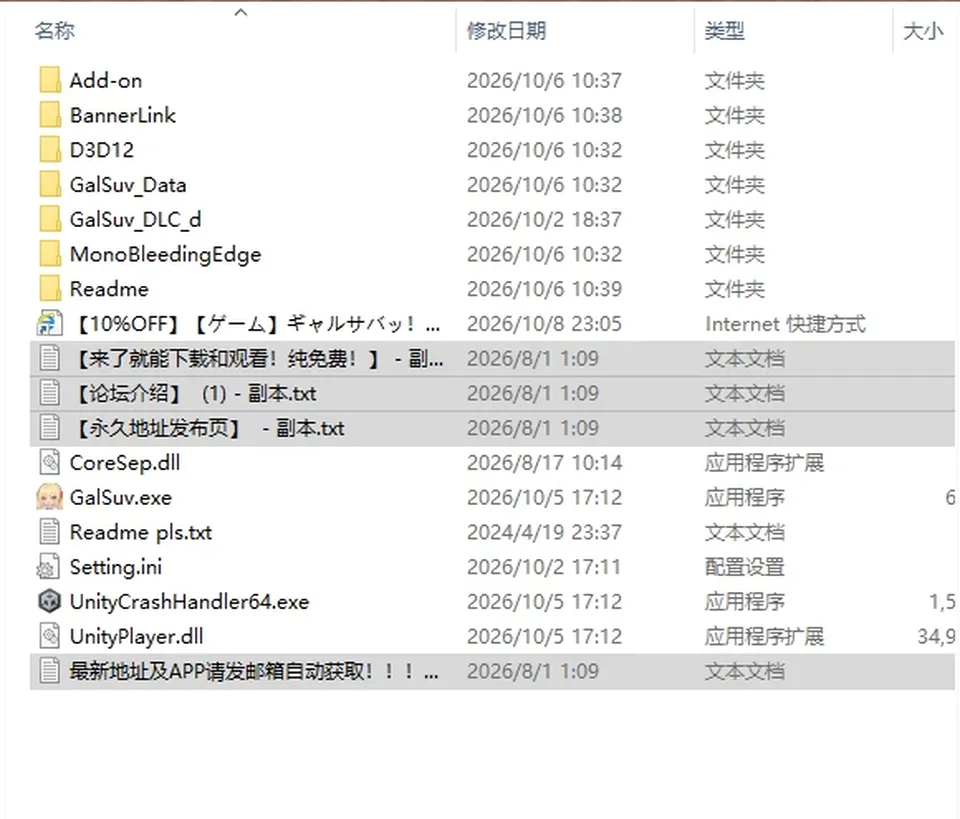Click the date 2026/10/2 18:37
The image size is (960, 819).
[544, 220]
